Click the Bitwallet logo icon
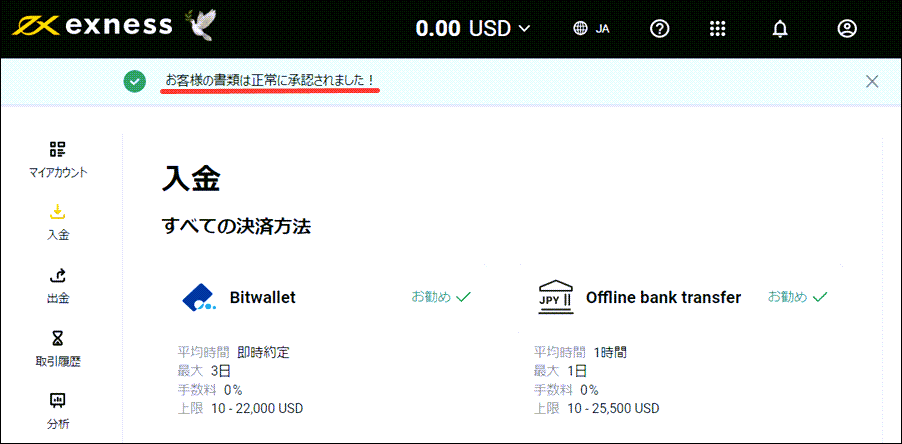Image resolution: width=902 pixels, height=444 pixels. coord(200,298)
